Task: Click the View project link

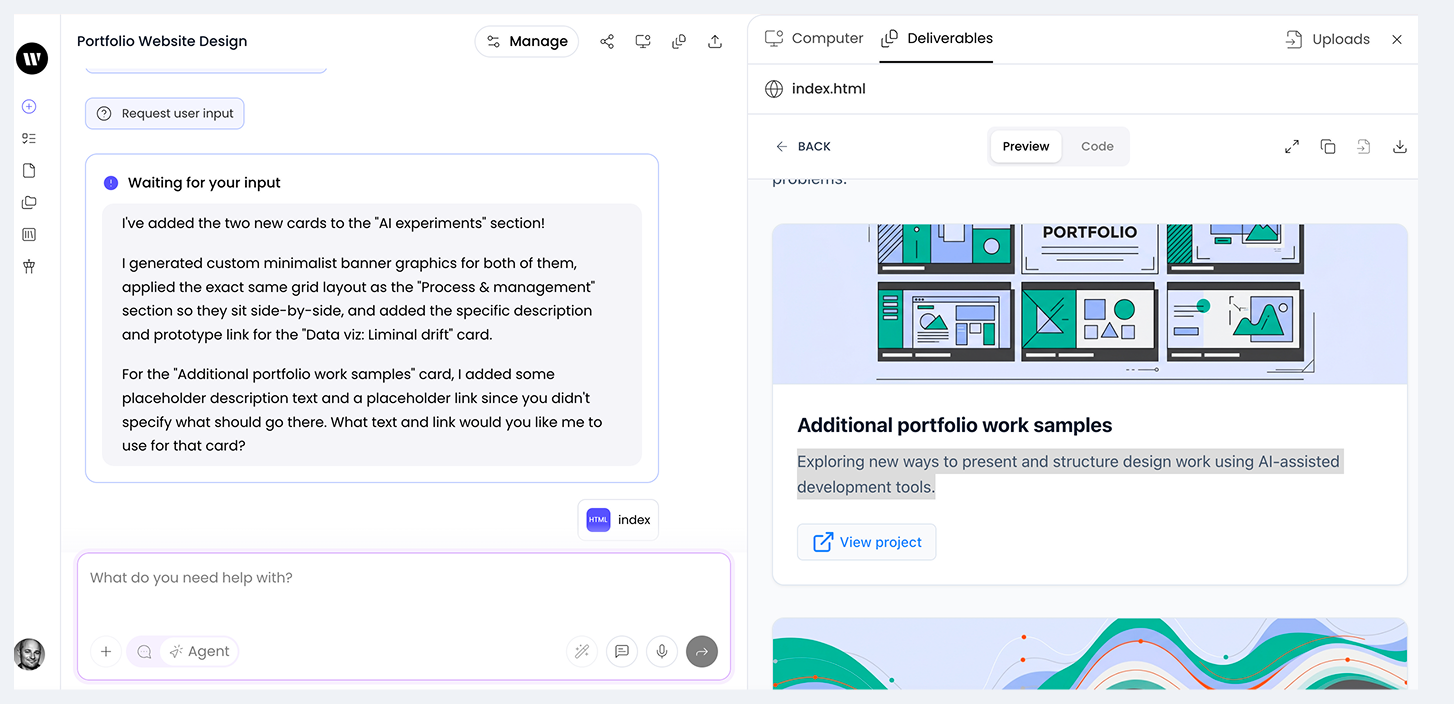Action: tap(867, 542)
